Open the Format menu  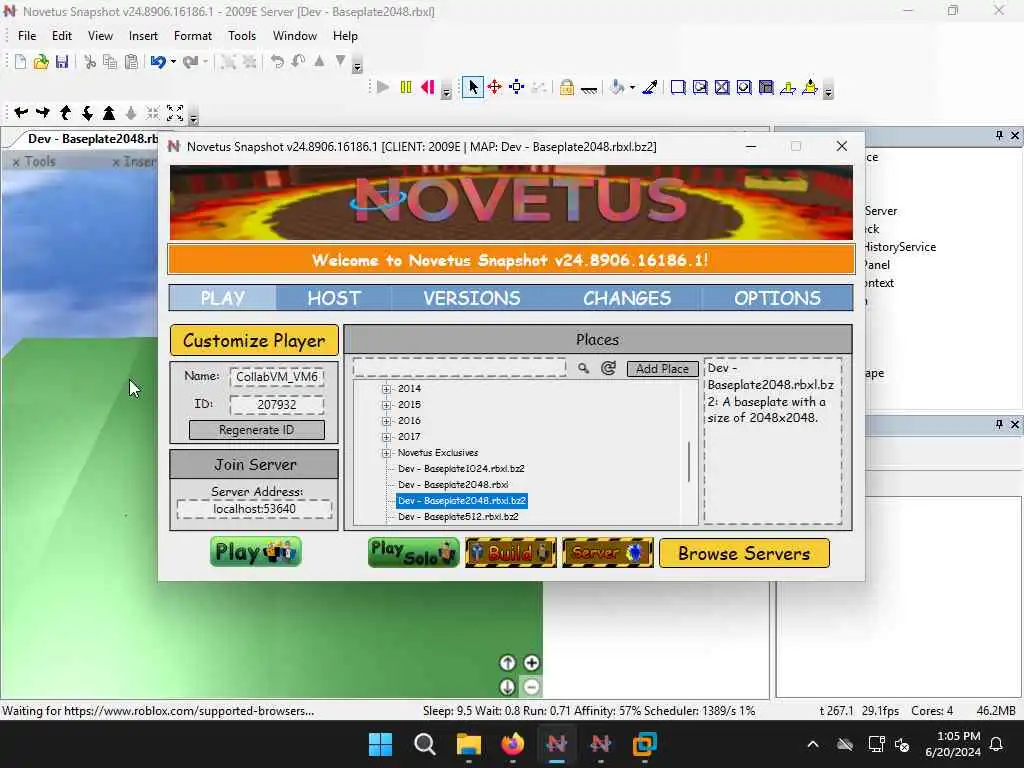click(x=193, y=36)
